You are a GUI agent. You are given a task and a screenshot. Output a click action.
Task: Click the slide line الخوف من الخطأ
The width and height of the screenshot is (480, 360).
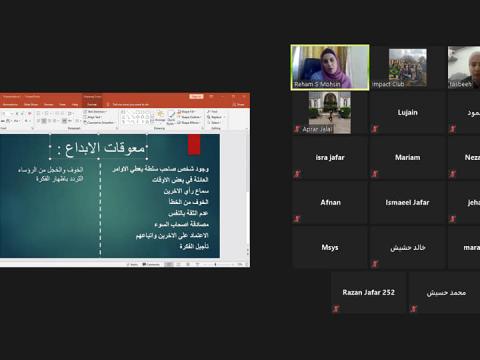pos(188,202)
